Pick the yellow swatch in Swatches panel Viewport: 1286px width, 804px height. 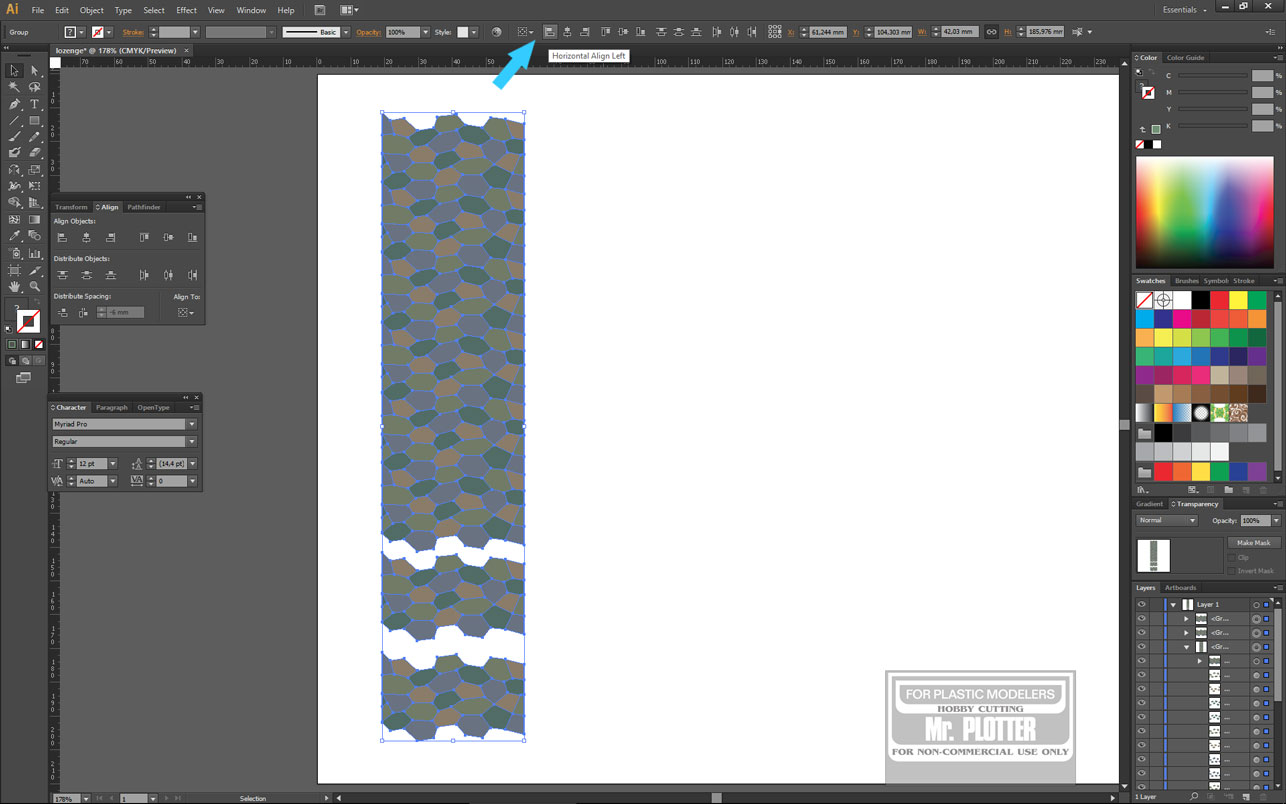1238,300
